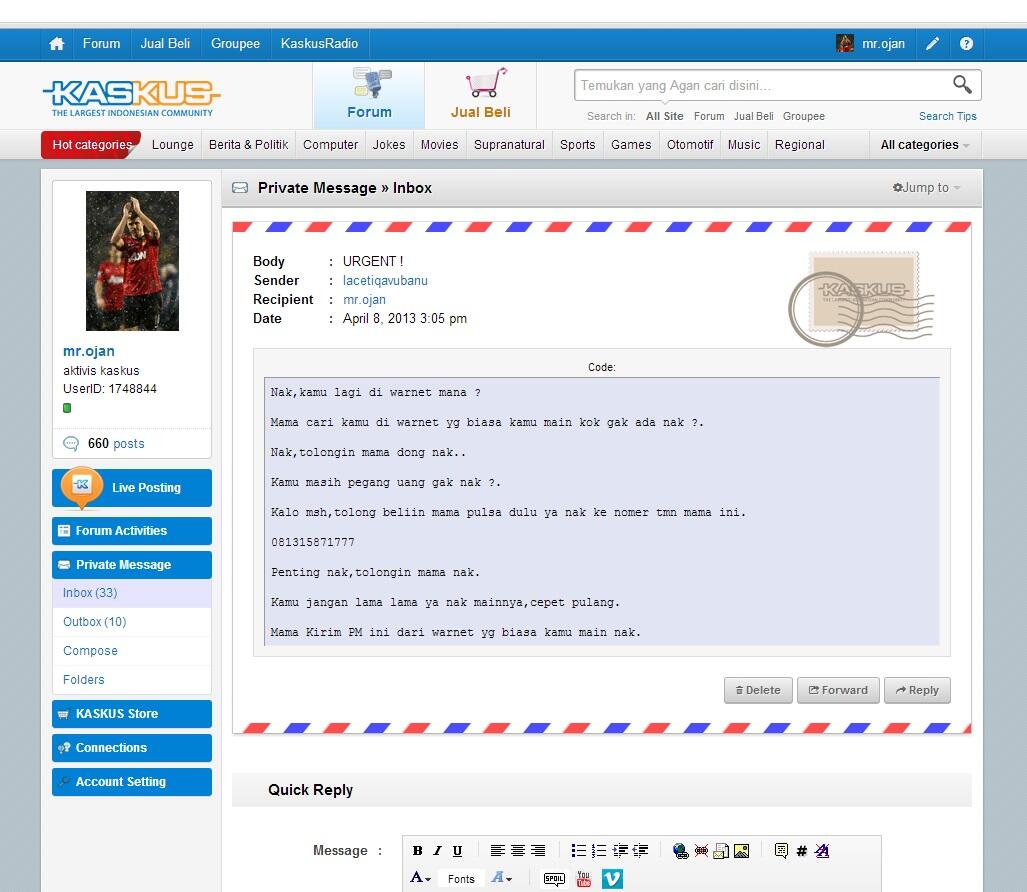
Task: Insert a hyperlink using the globe icon
Action: click(678, 851)
